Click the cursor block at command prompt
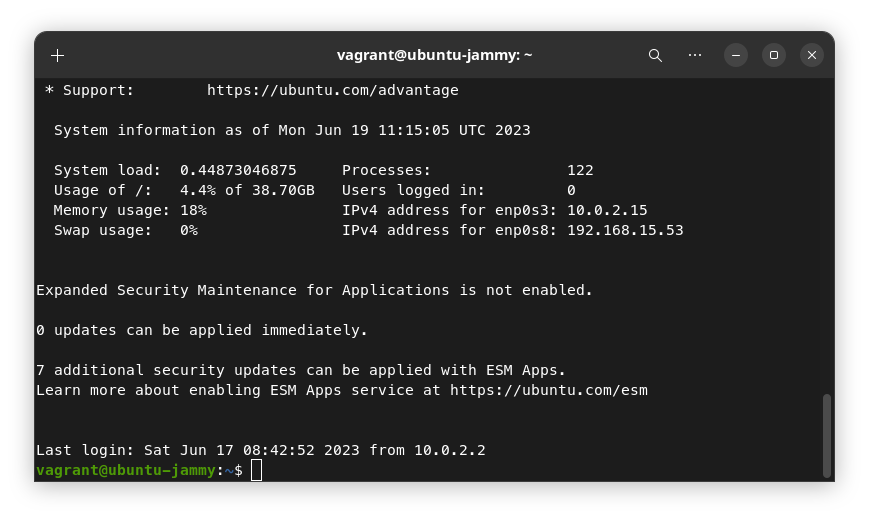The width and height of the screenshot is (869, 519). point(257,470)
